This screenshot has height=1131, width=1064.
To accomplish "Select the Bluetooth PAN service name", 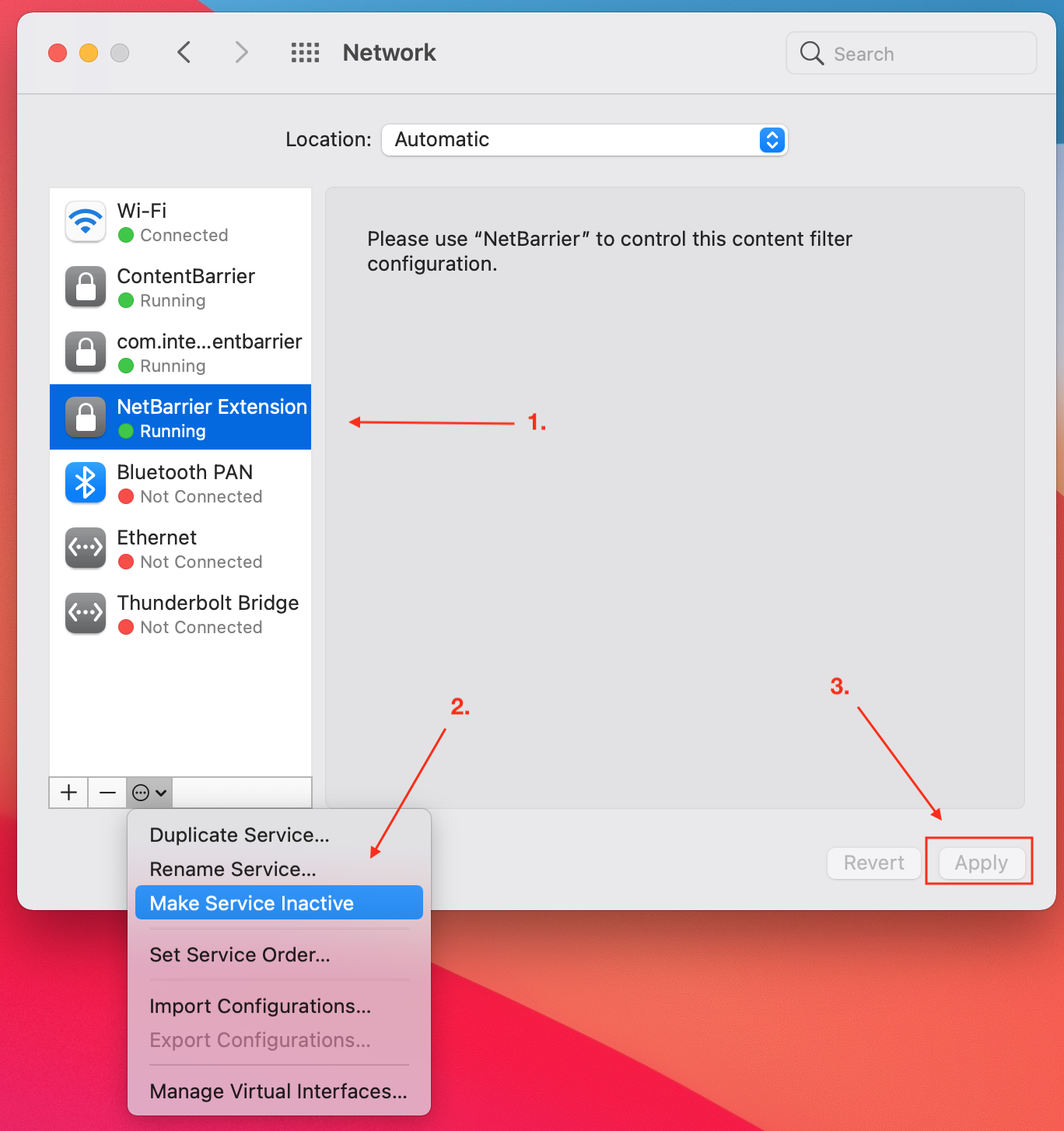I will tap(185, 472).
